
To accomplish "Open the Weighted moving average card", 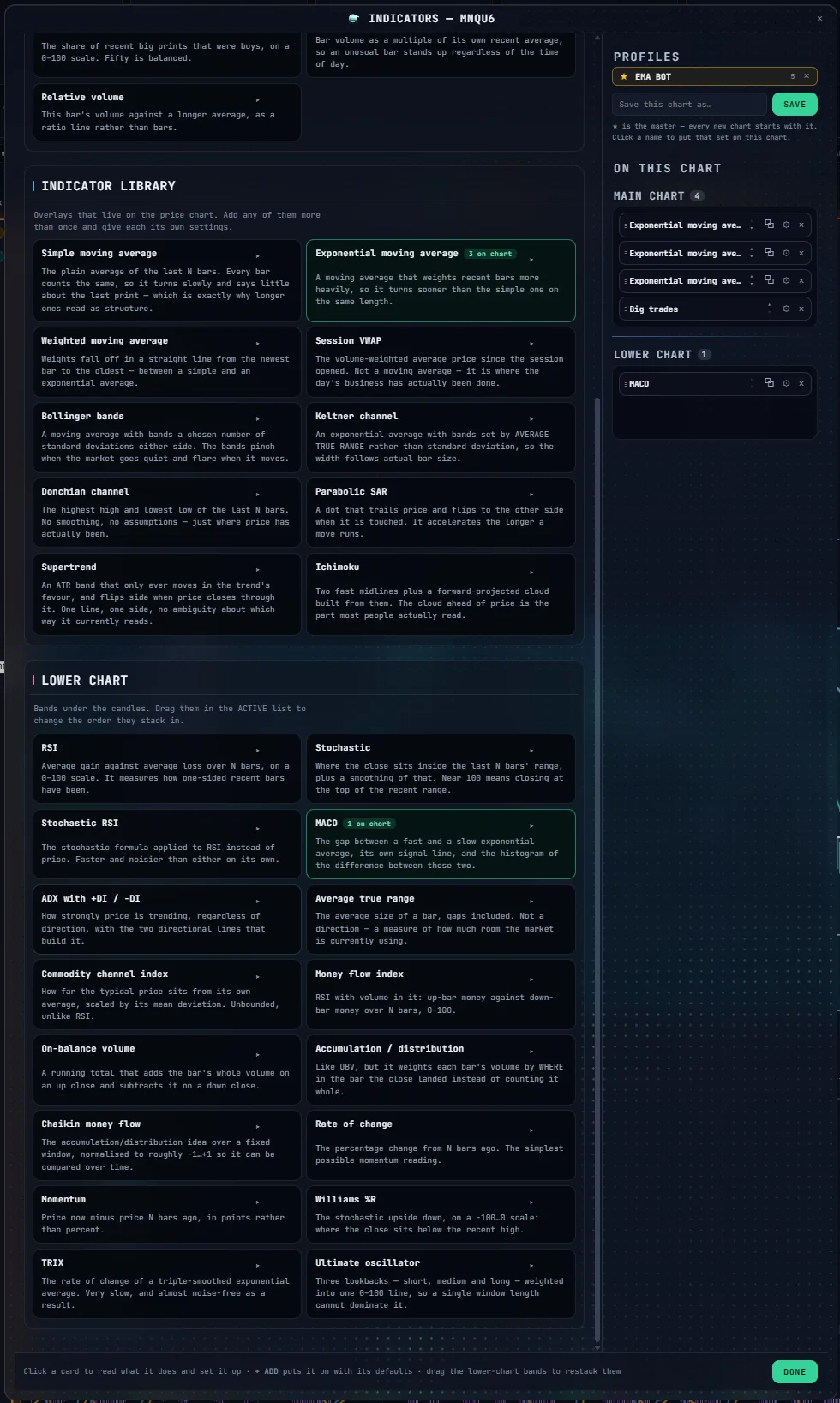I will pos(167,362).
